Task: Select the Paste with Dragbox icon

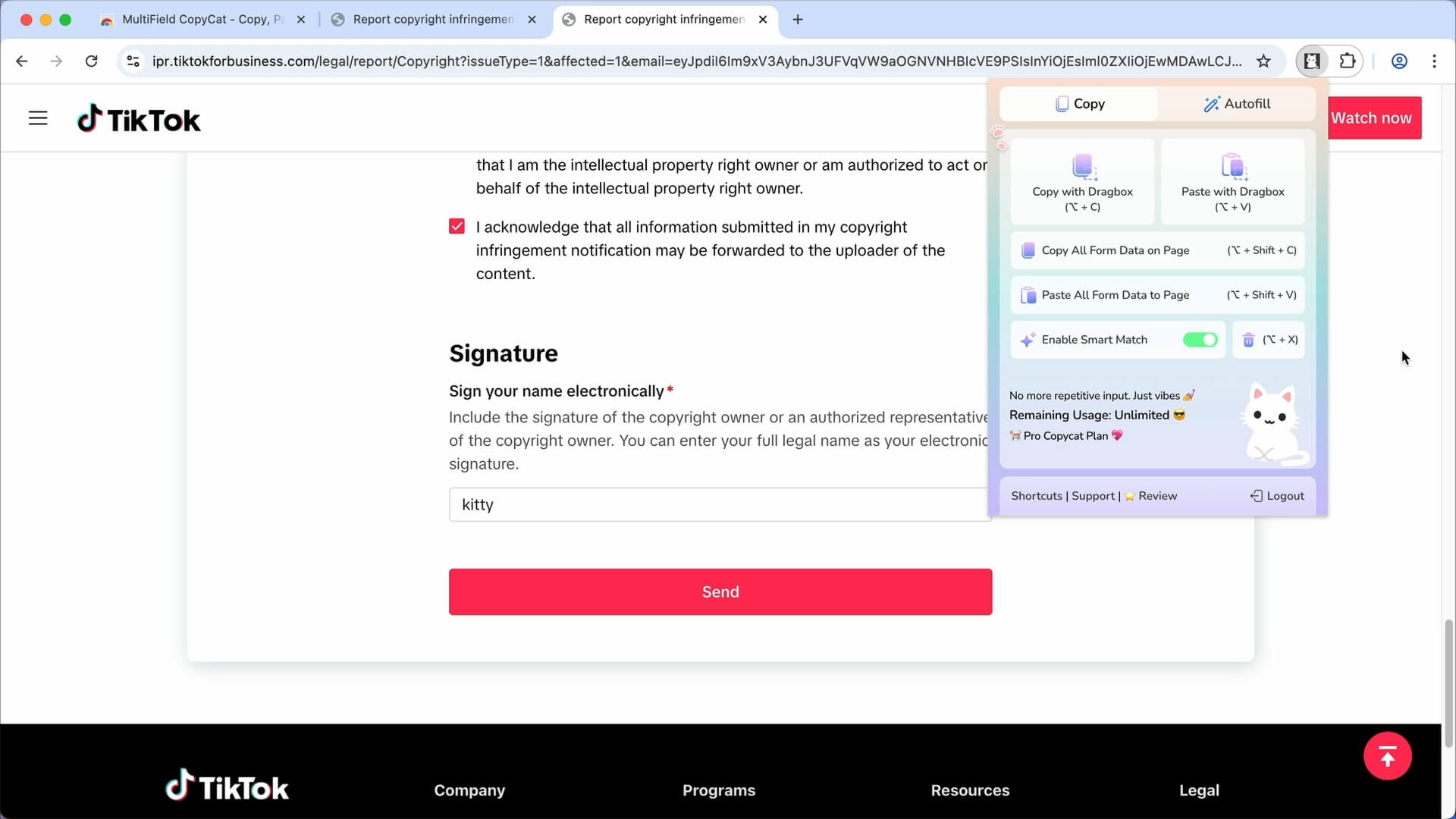Action: pos(1233,168)
